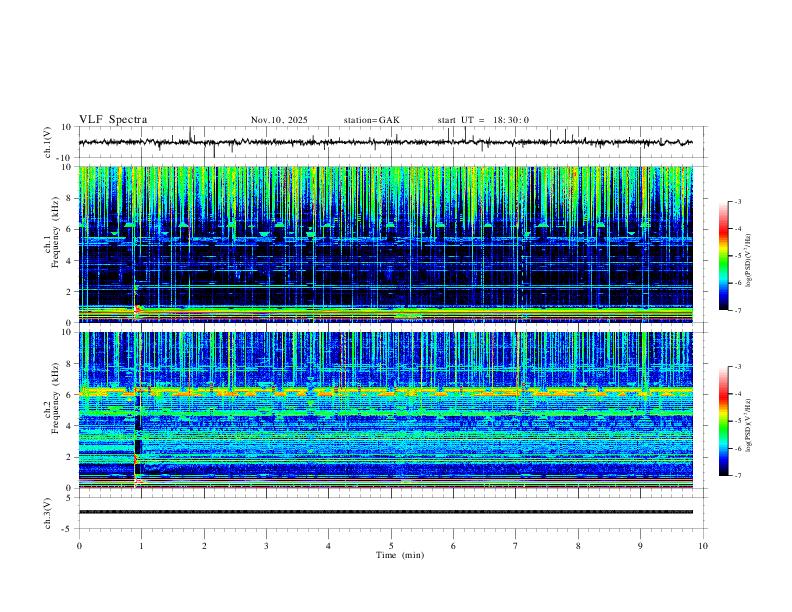Click the red burst near 1 min in ch.1 spectrogram
This screenshot has width=792, height=612.
137,309
